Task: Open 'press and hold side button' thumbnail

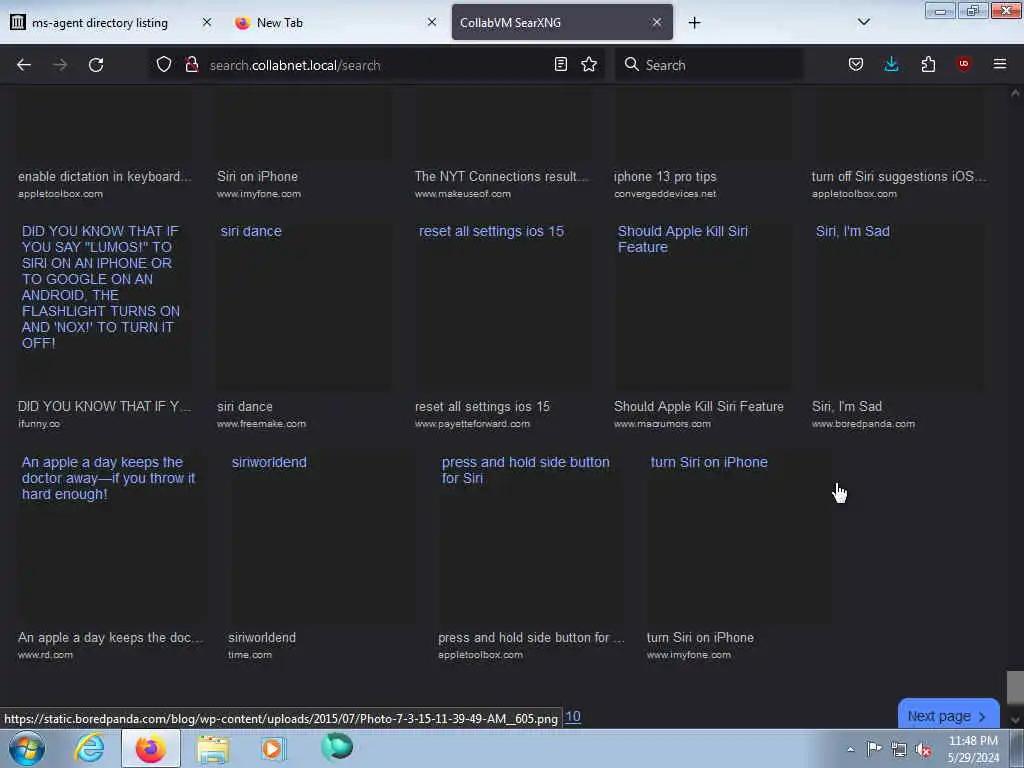Action: point(532,537)
